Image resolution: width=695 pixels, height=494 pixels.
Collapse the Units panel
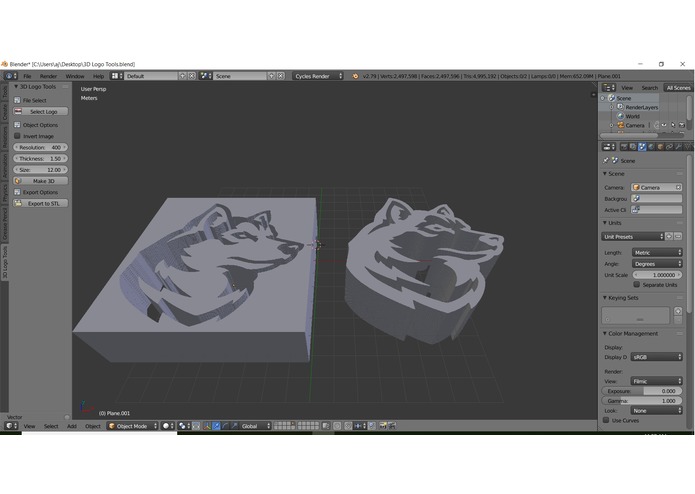point(605,222)
